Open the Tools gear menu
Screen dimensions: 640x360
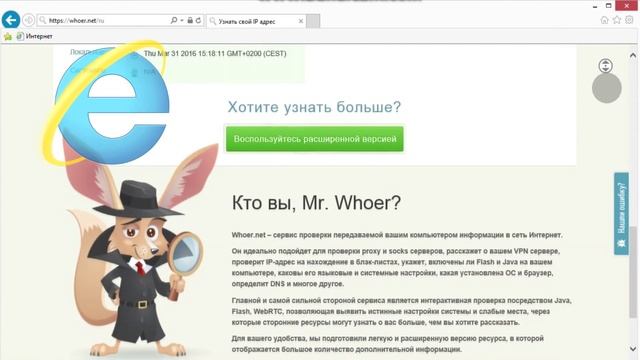[629, 20]
